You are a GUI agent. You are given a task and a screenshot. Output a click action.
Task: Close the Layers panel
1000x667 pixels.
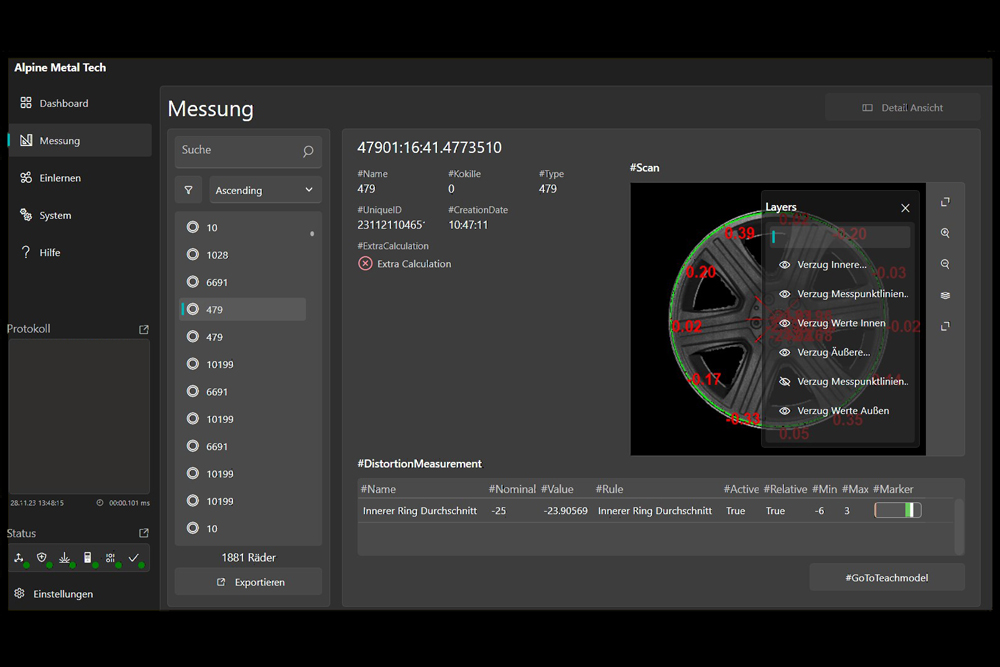click(905, 208)
